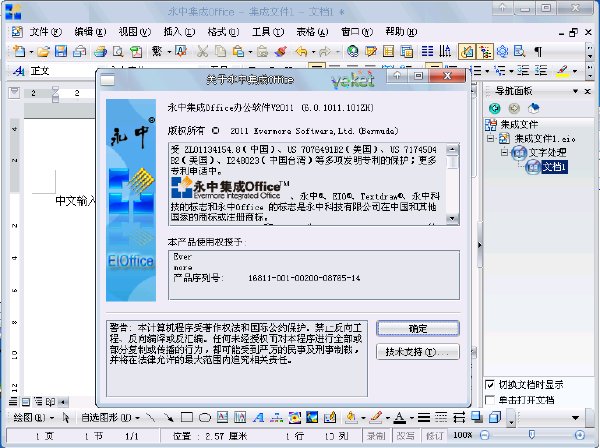
Task: Click the Redo arrow icon
Action: (324, 51)
